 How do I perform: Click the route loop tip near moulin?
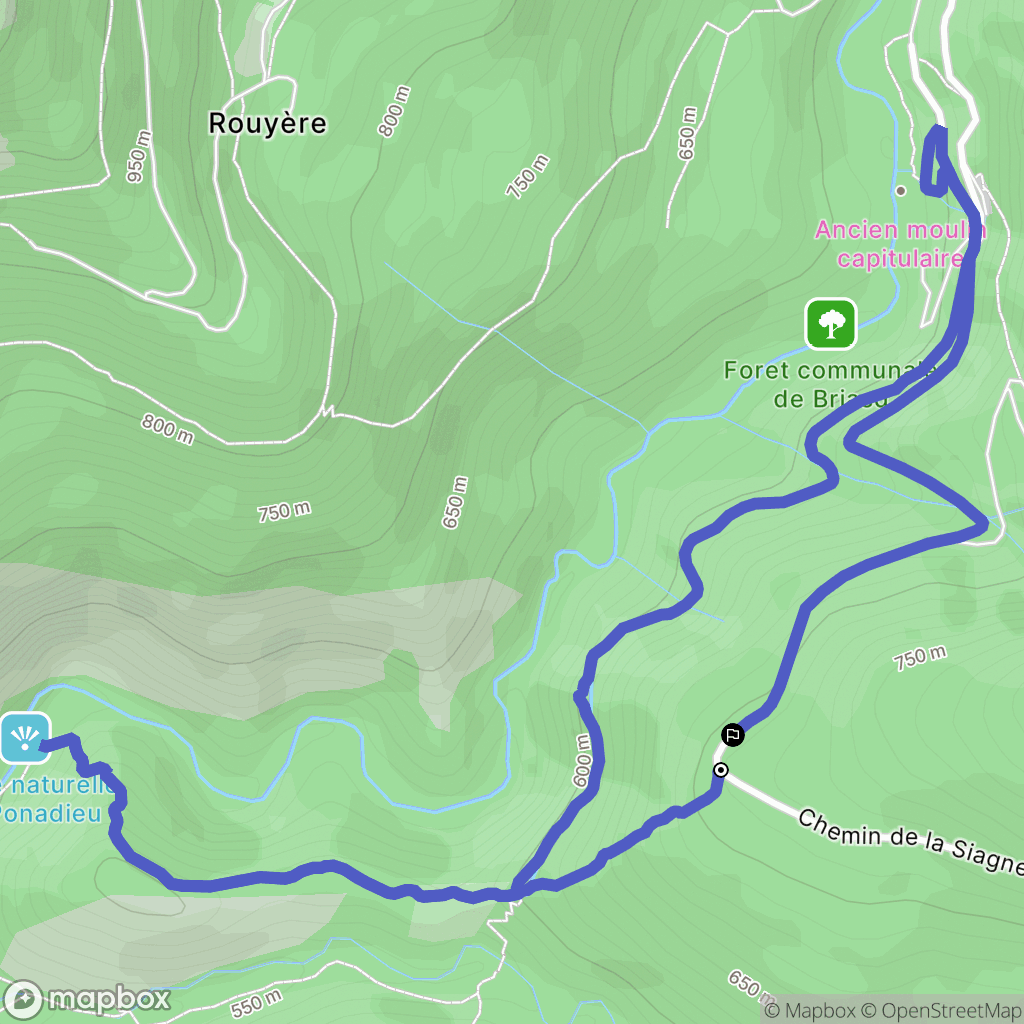click(x=939, y=129)
